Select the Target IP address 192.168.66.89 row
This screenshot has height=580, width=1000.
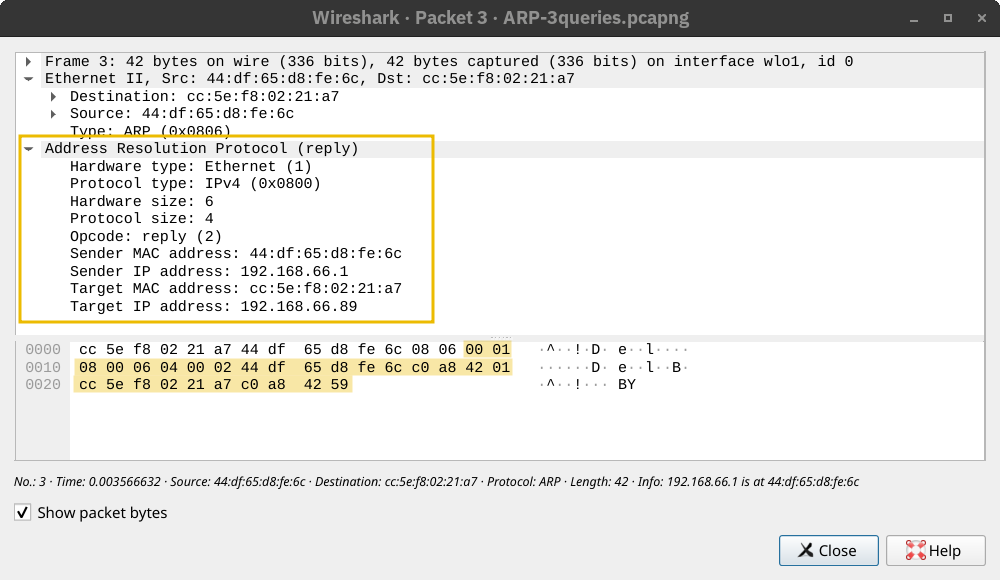click(x=213, y=306)
